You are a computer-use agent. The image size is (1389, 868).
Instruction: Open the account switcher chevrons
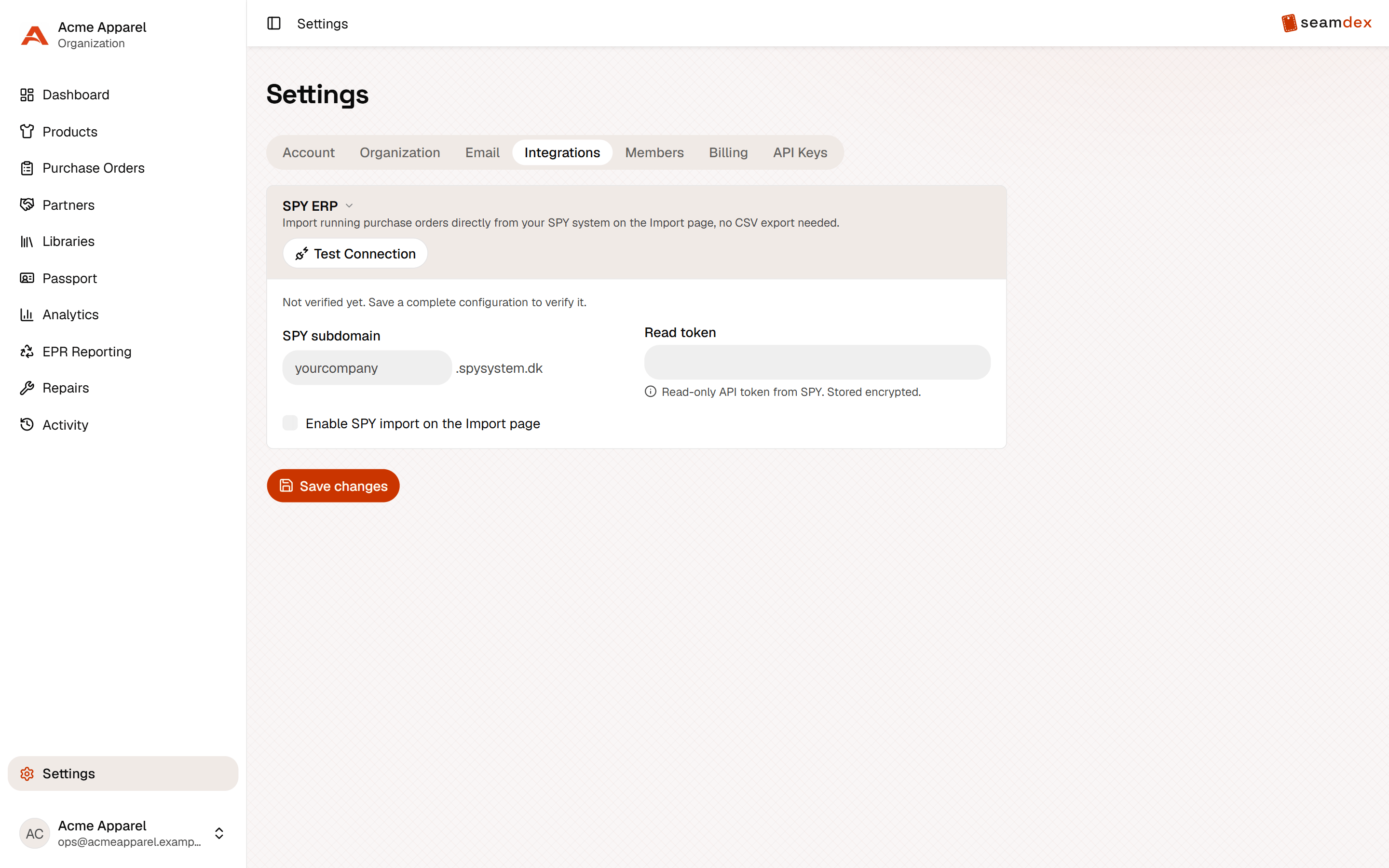coord(219,833)
